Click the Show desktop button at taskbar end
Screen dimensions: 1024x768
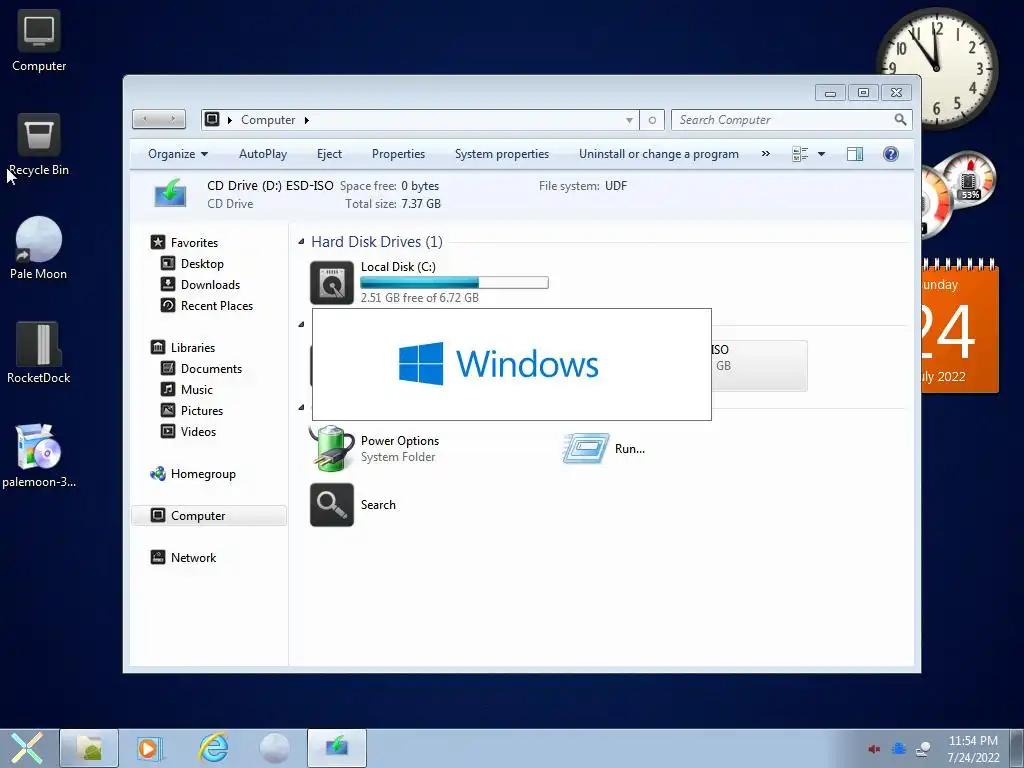pos(1017,748)
